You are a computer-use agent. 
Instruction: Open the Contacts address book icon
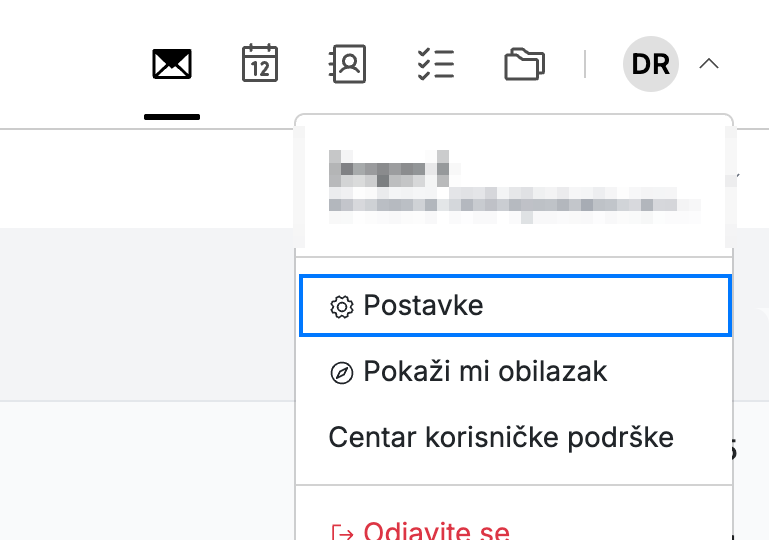[347, 64]
